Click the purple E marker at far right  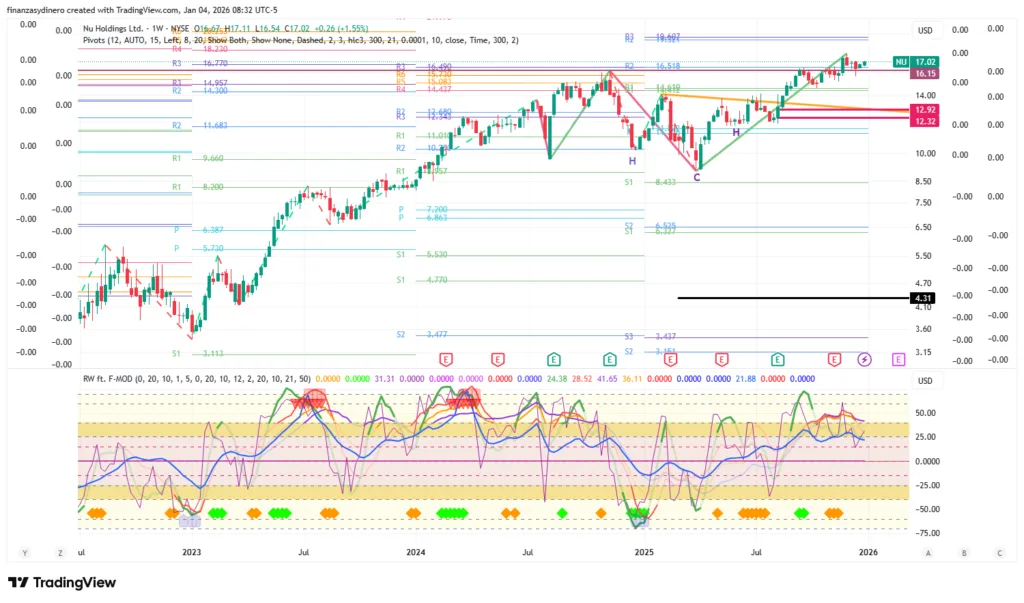click(898, 358)
